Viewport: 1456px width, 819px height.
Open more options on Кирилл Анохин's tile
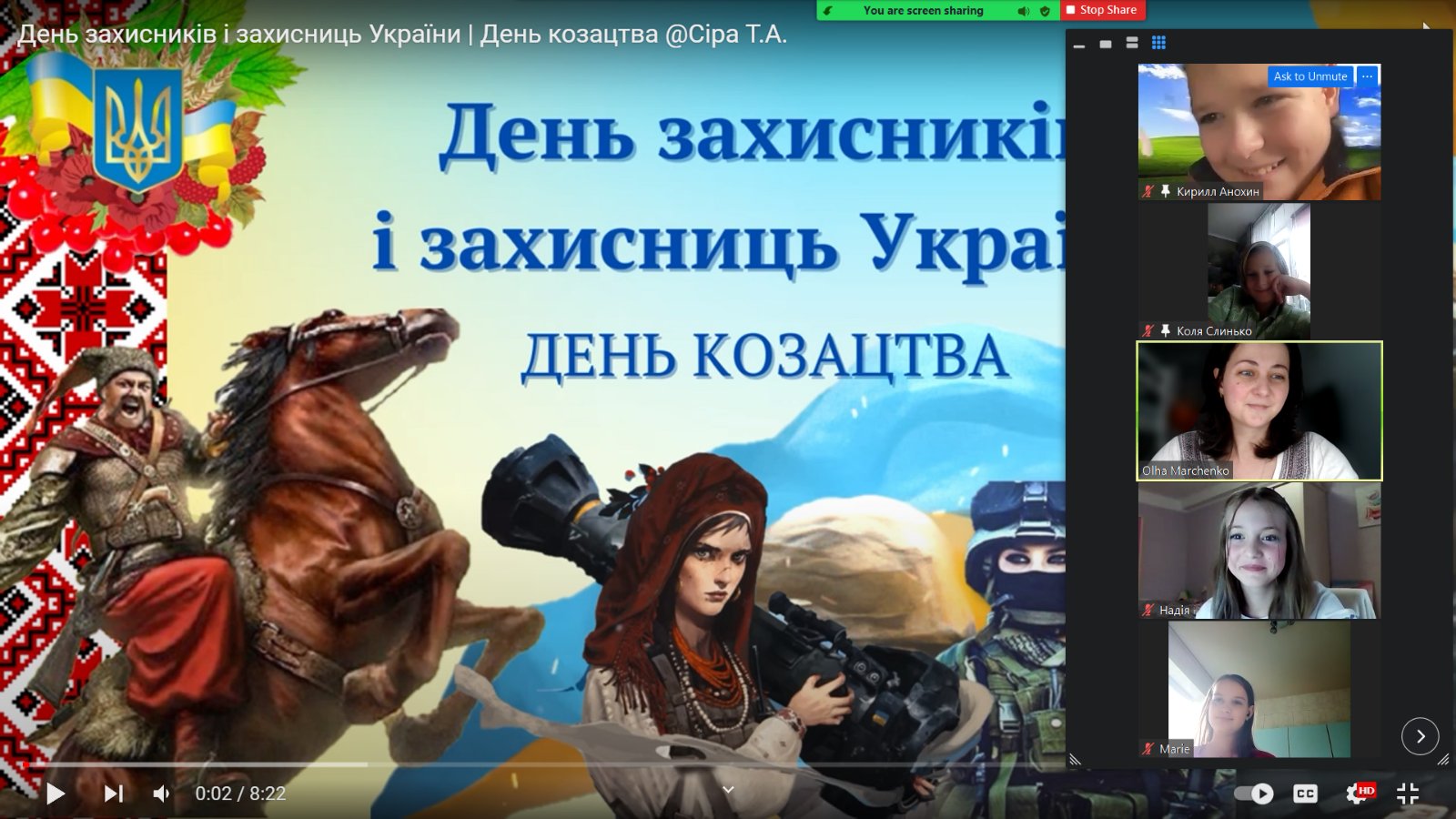click(x=1367, y=76)
